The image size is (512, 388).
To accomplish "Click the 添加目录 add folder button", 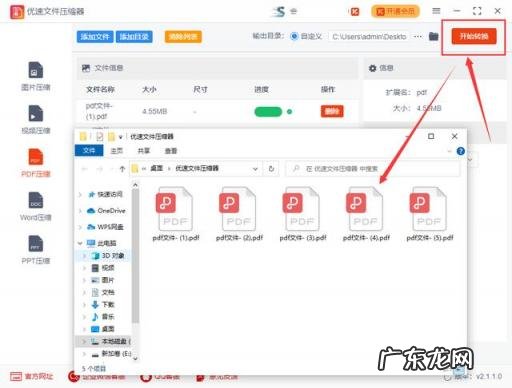I will coord(134,37).
